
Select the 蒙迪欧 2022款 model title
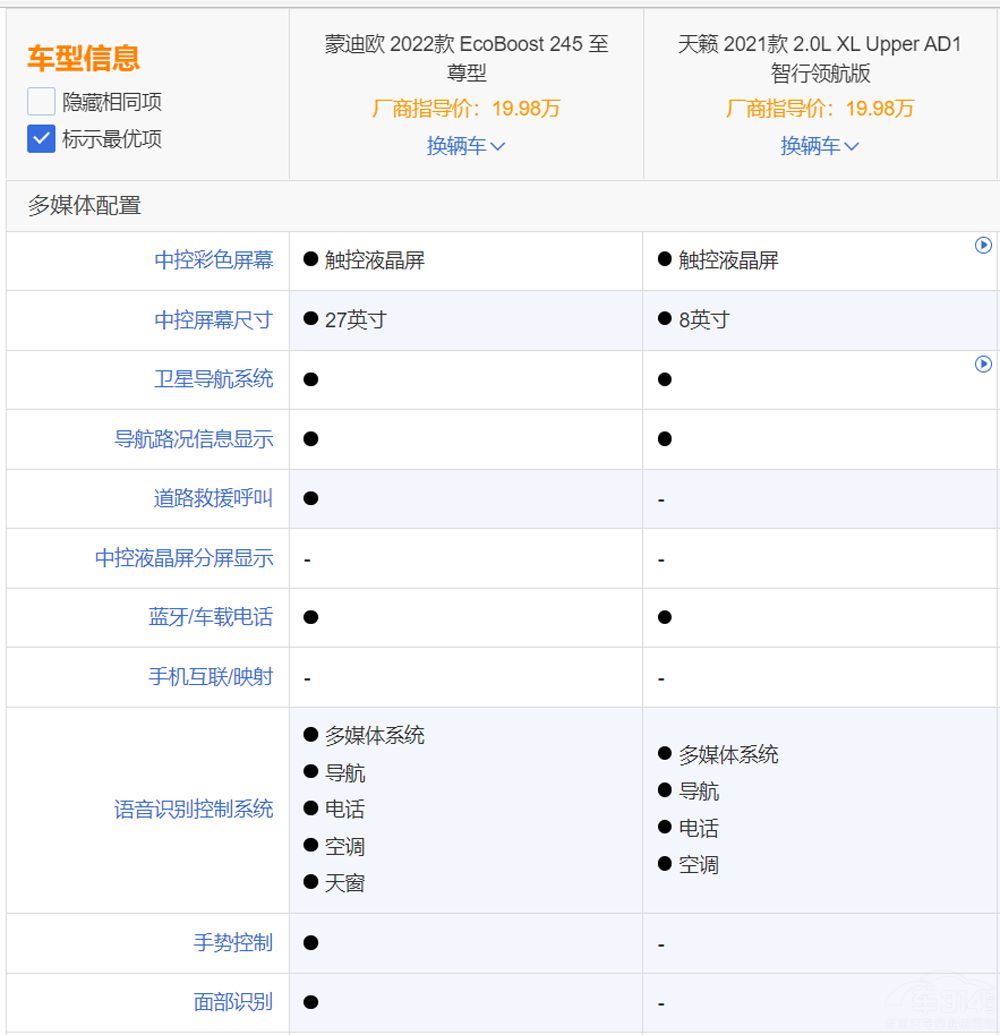pos(466,57)
